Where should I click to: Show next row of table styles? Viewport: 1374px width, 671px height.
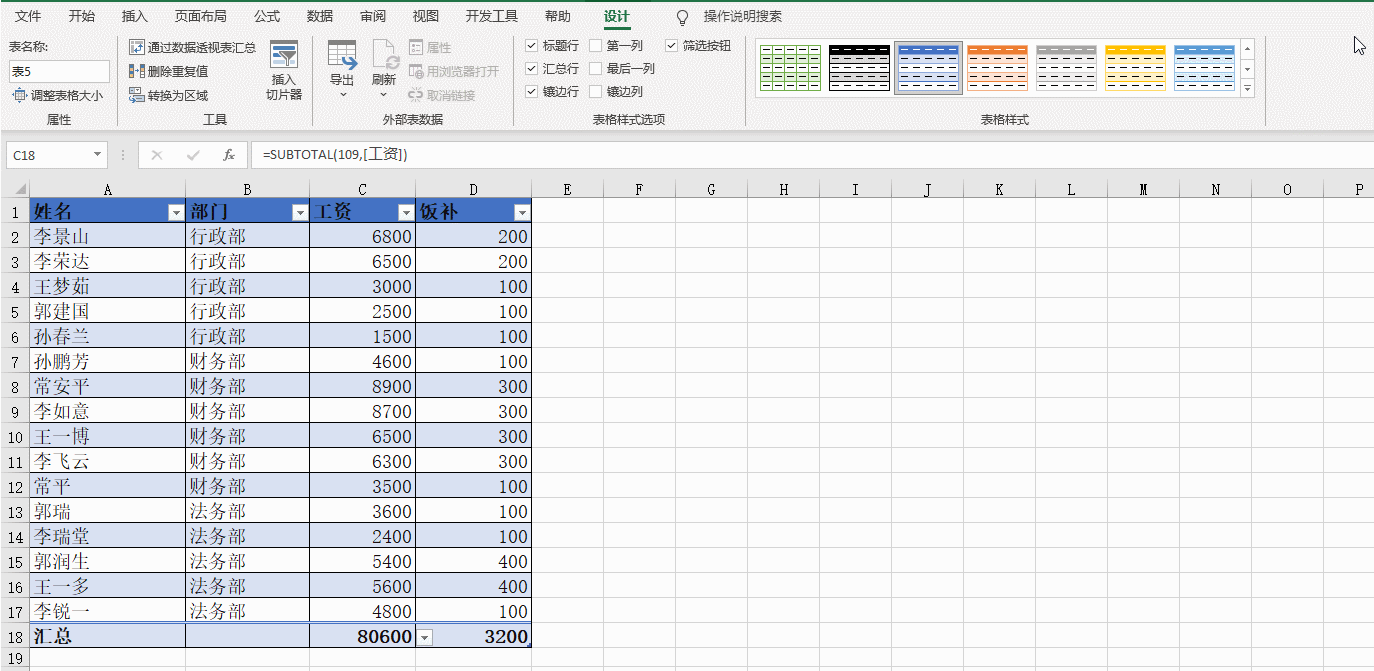click(x=1247, y=69)
